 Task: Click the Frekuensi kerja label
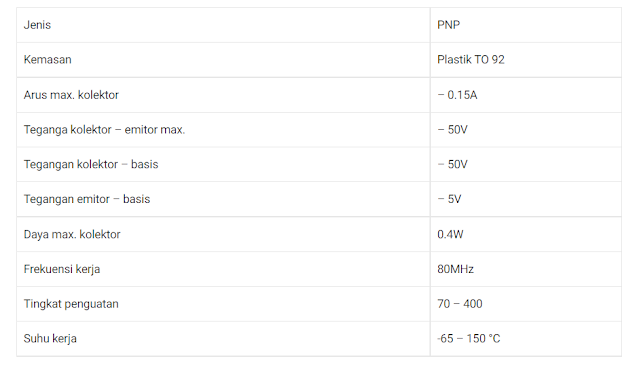coord(62,269)
